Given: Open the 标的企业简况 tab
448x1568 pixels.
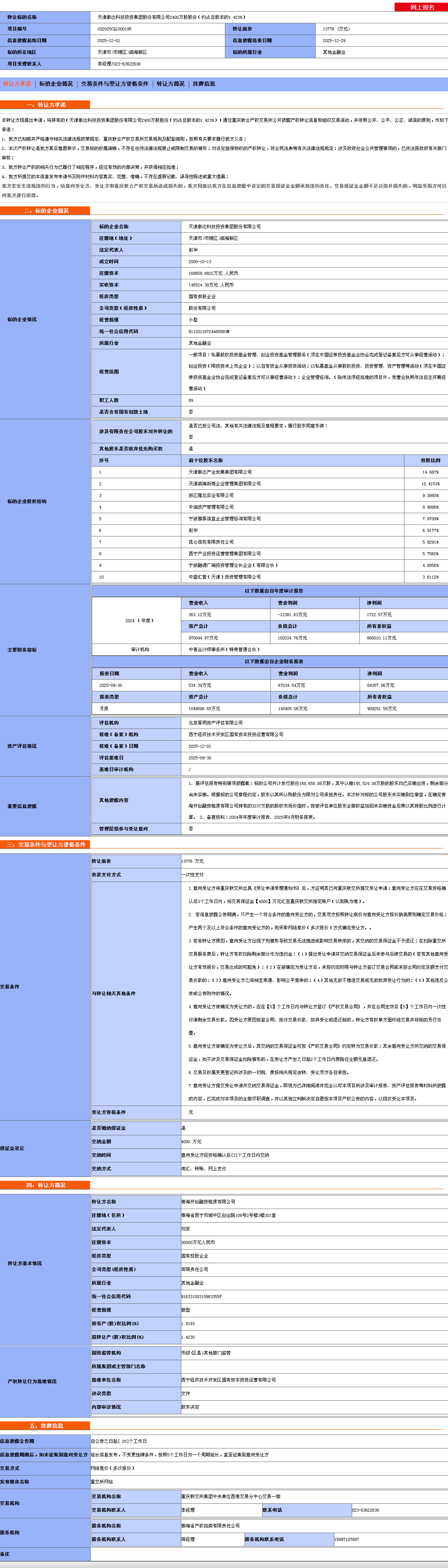Looking at the screenshot, I should pyautogui.click(x=56, y=84).
